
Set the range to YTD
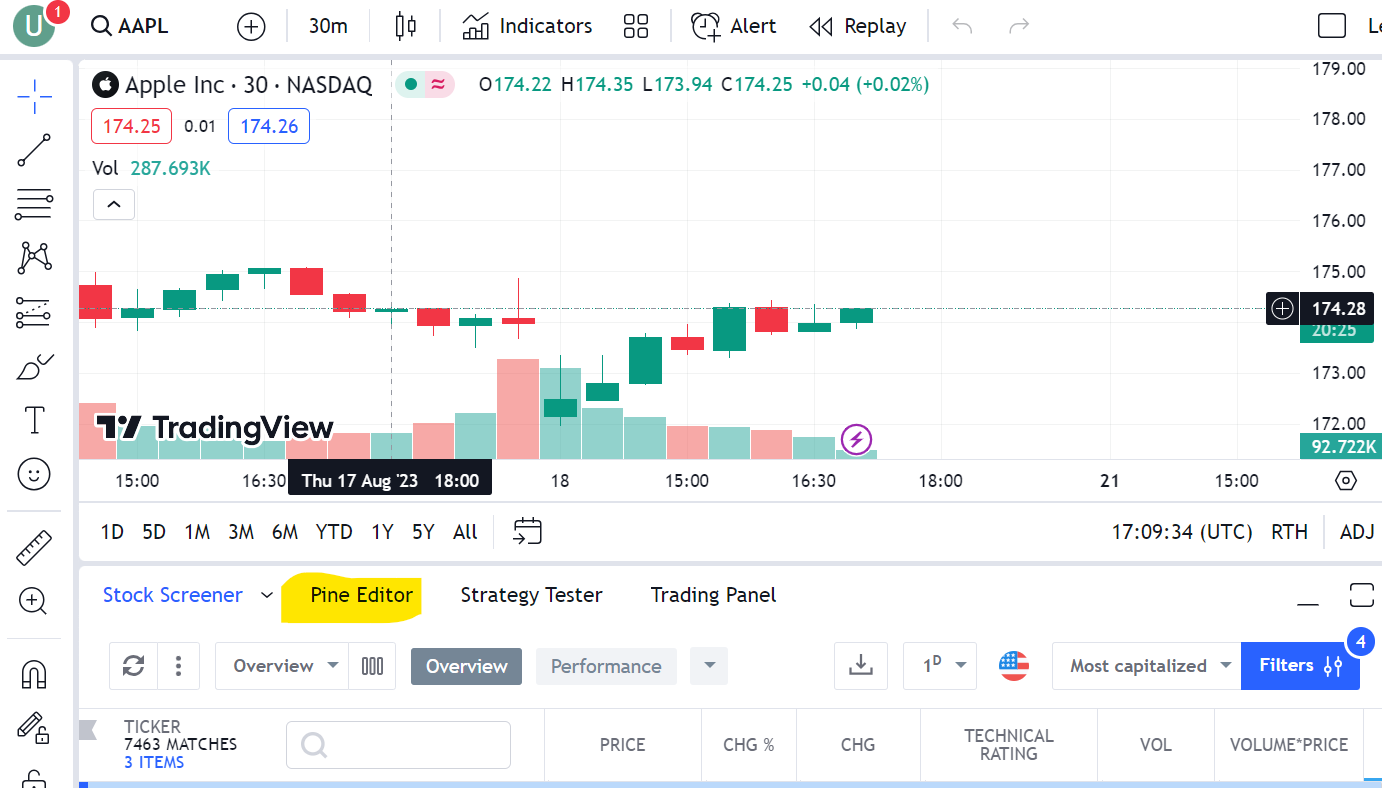pos(334,532)
